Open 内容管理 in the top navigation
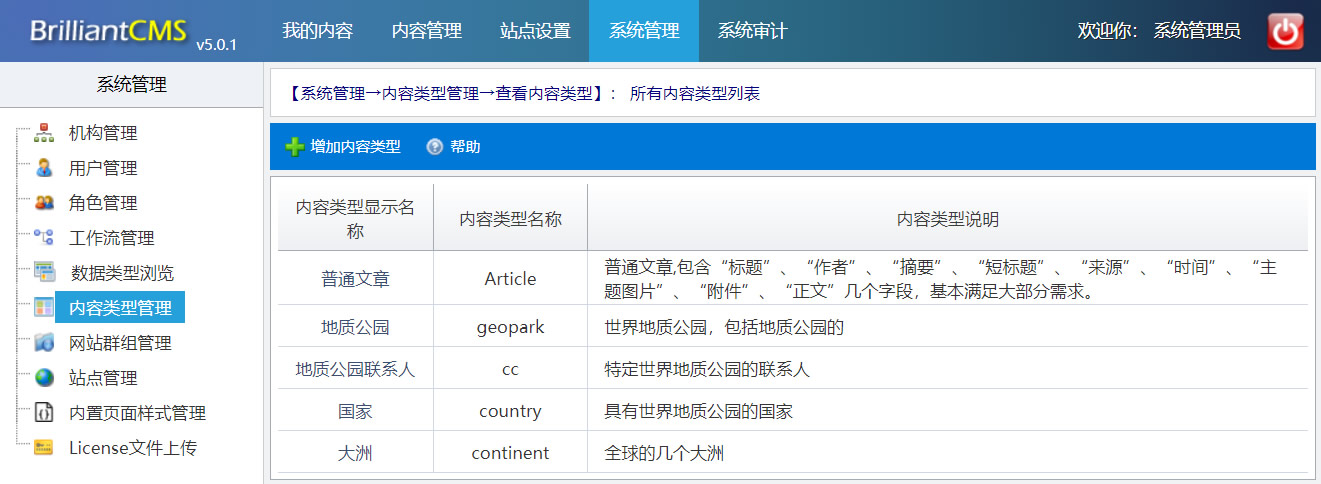 (x=426, y=31)
